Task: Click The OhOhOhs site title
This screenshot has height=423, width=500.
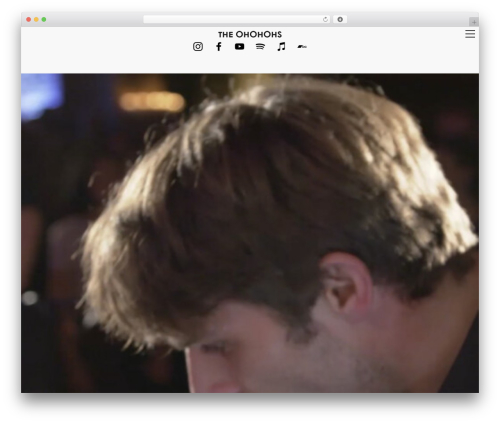Action: 250,34
